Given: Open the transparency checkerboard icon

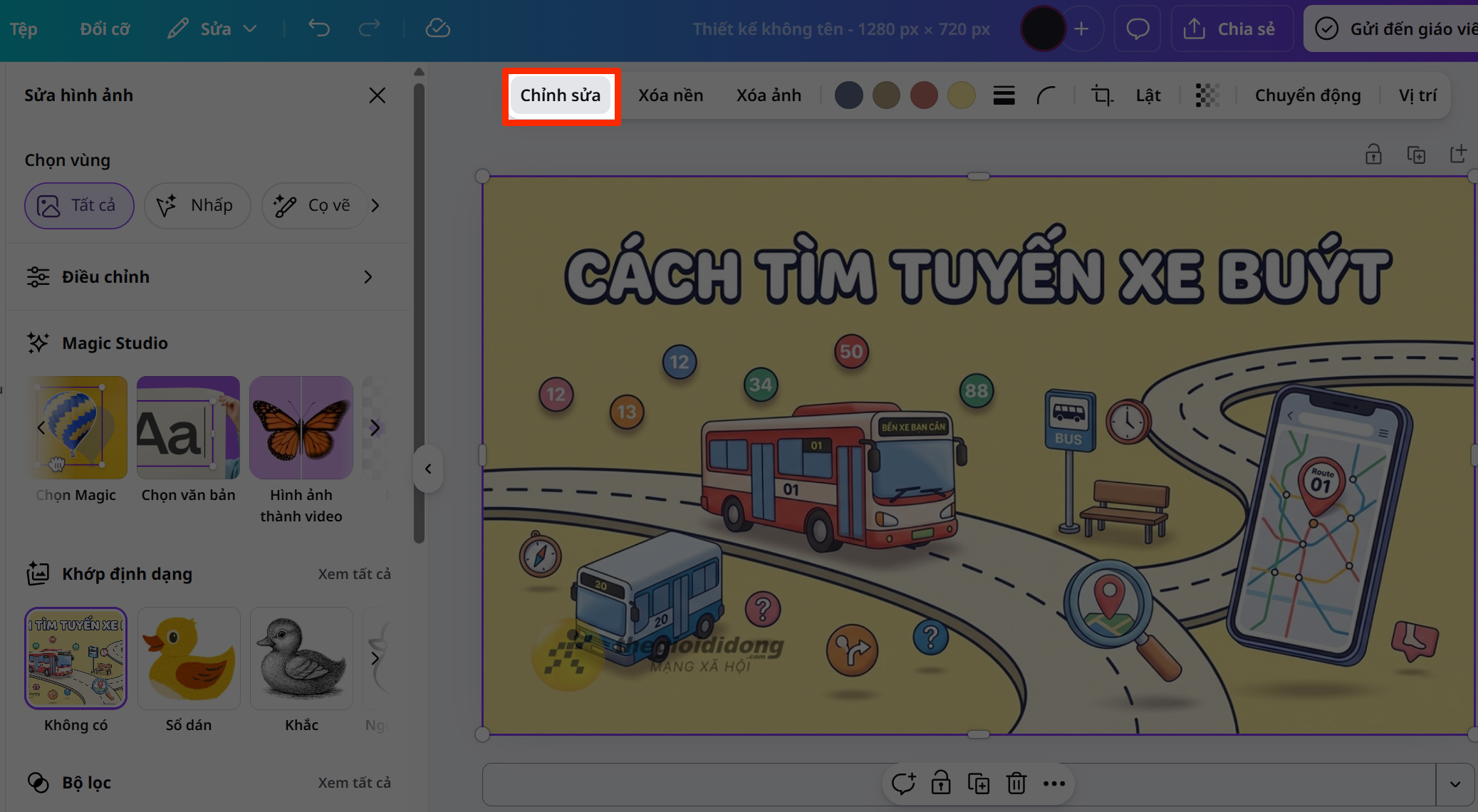Looking at the screenshot, I should tap(1207, 95).
